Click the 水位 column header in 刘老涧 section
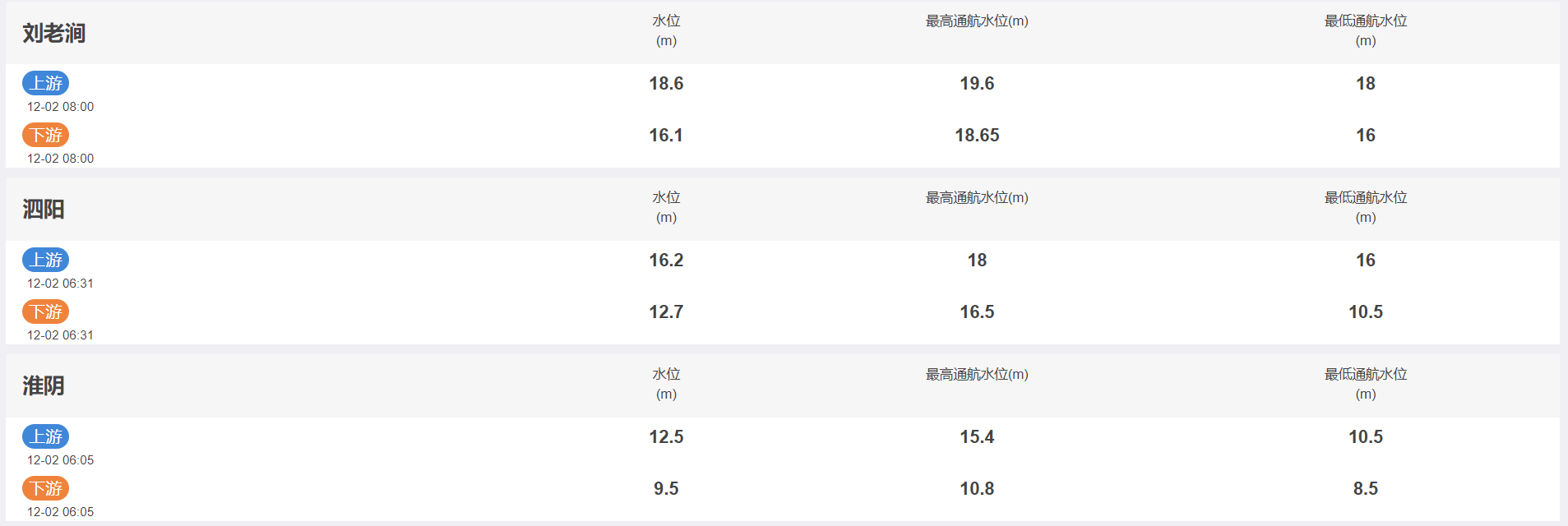Viewport: 1568px width, 526px height. coord(666,30)
